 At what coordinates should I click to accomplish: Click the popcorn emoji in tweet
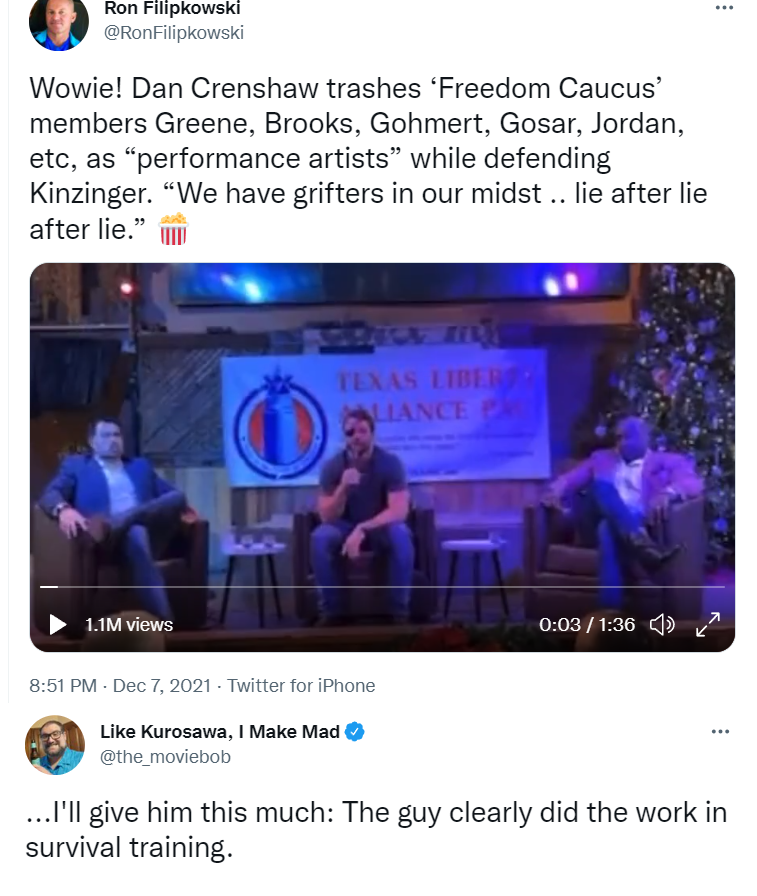coord(173,229)
